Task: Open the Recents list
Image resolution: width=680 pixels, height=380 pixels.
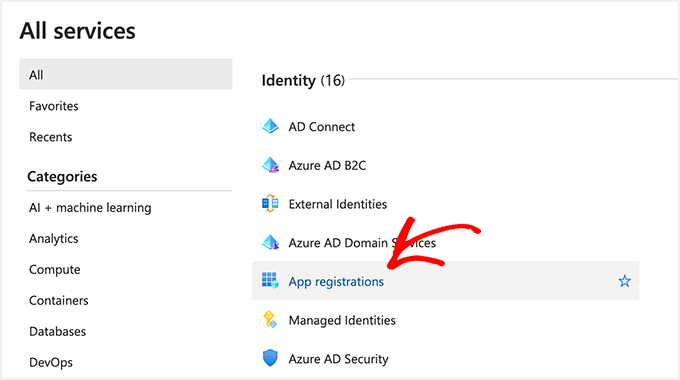Action: point(51,137)
